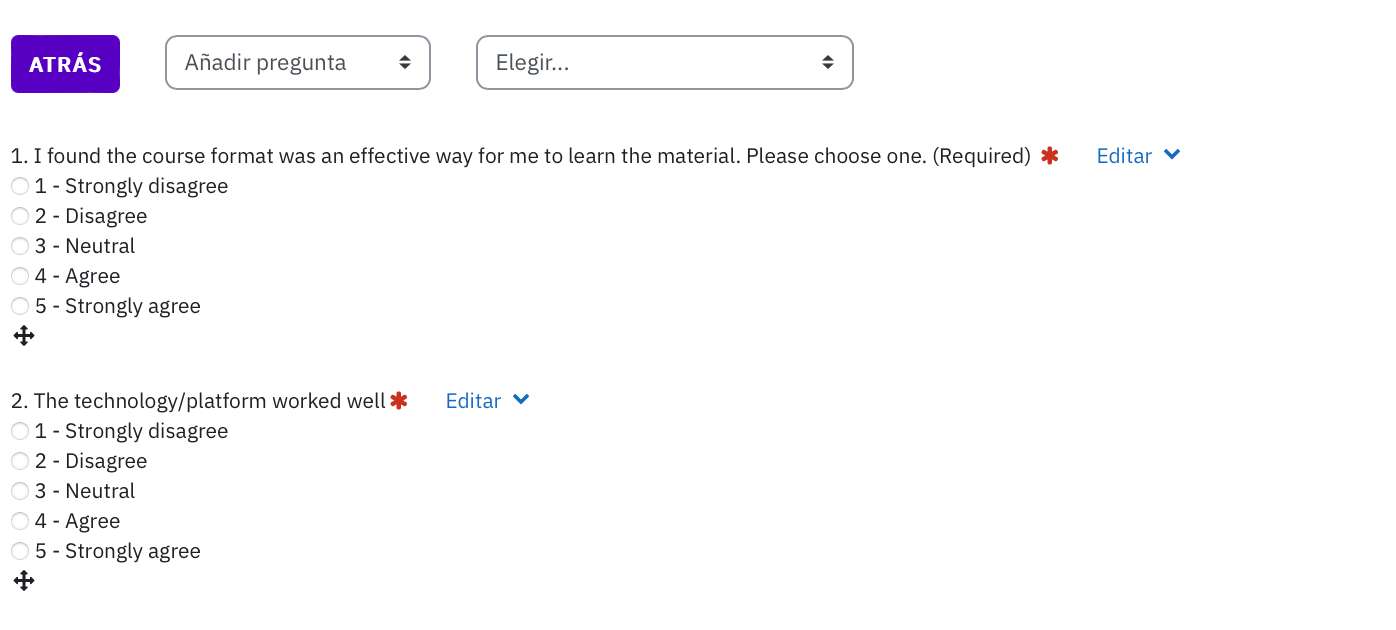Select '3 - Neutral' for question 1

20,246
